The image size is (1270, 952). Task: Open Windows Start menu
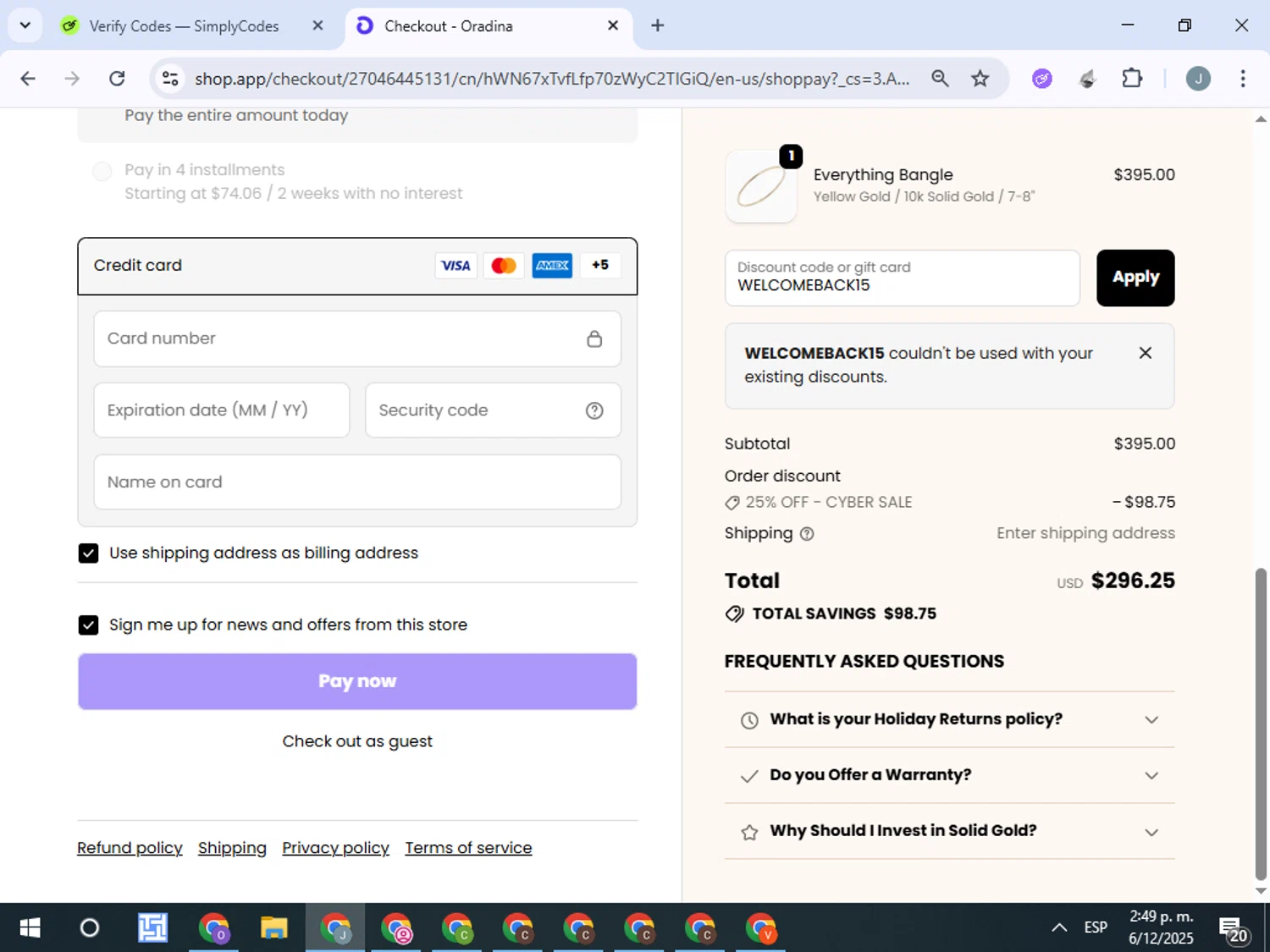pyautogui.click(x=30, y=928)
